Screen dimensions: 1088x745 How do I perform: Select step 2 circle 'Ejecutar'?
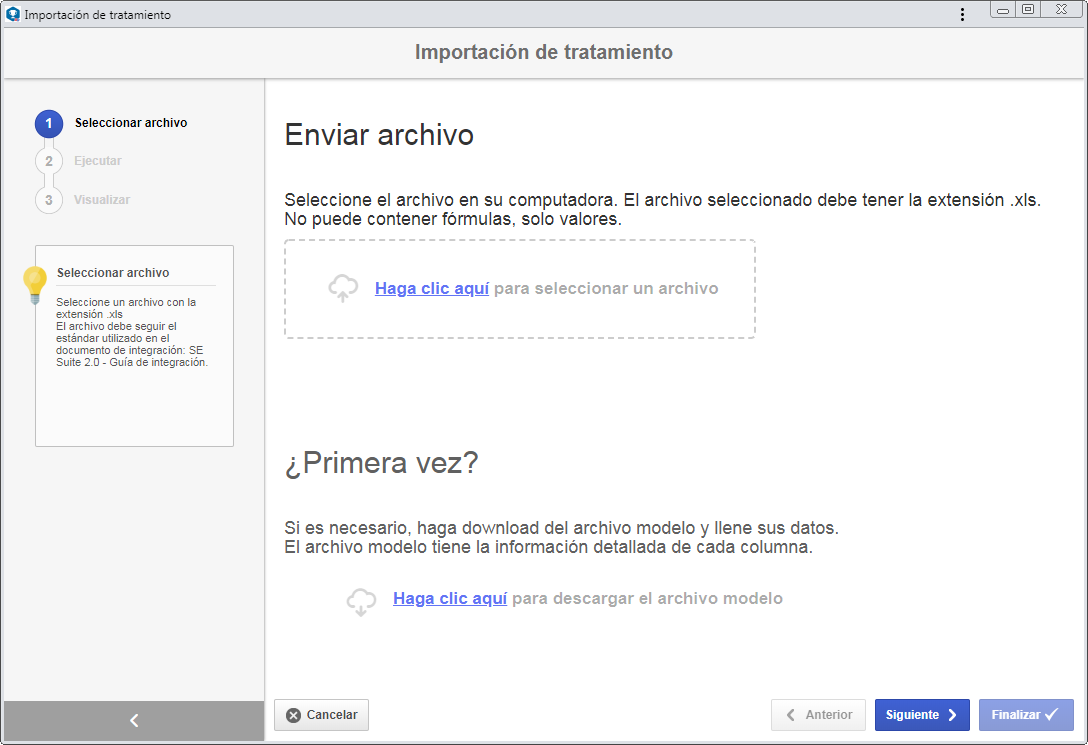click(49, 161)
